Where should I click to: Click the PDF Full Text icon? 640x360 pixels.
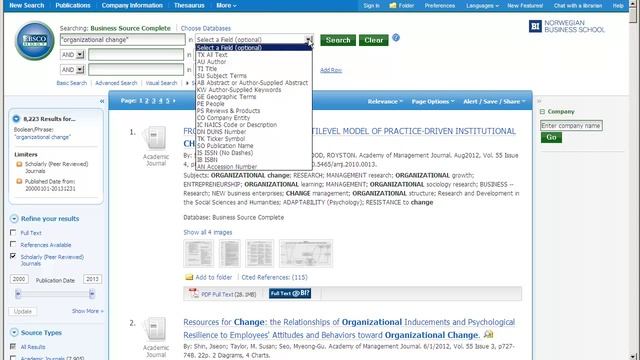click(193, 293)
